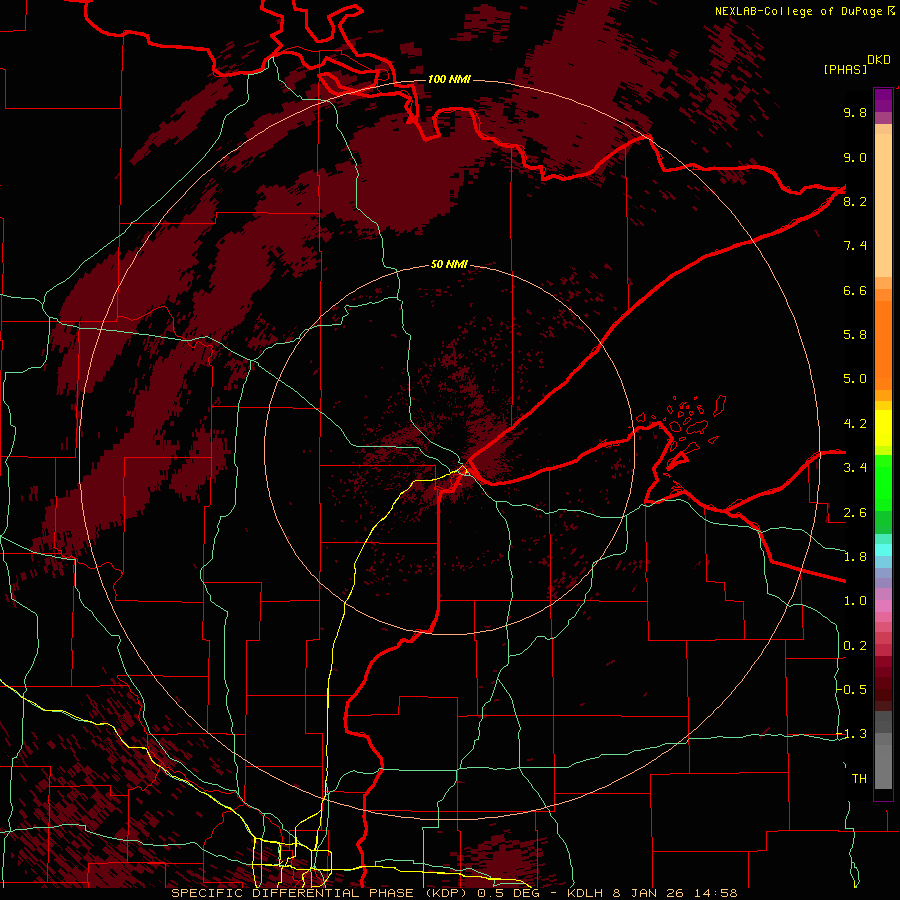Click the 5.8 value on the color scale

click(x=855, y=335)
